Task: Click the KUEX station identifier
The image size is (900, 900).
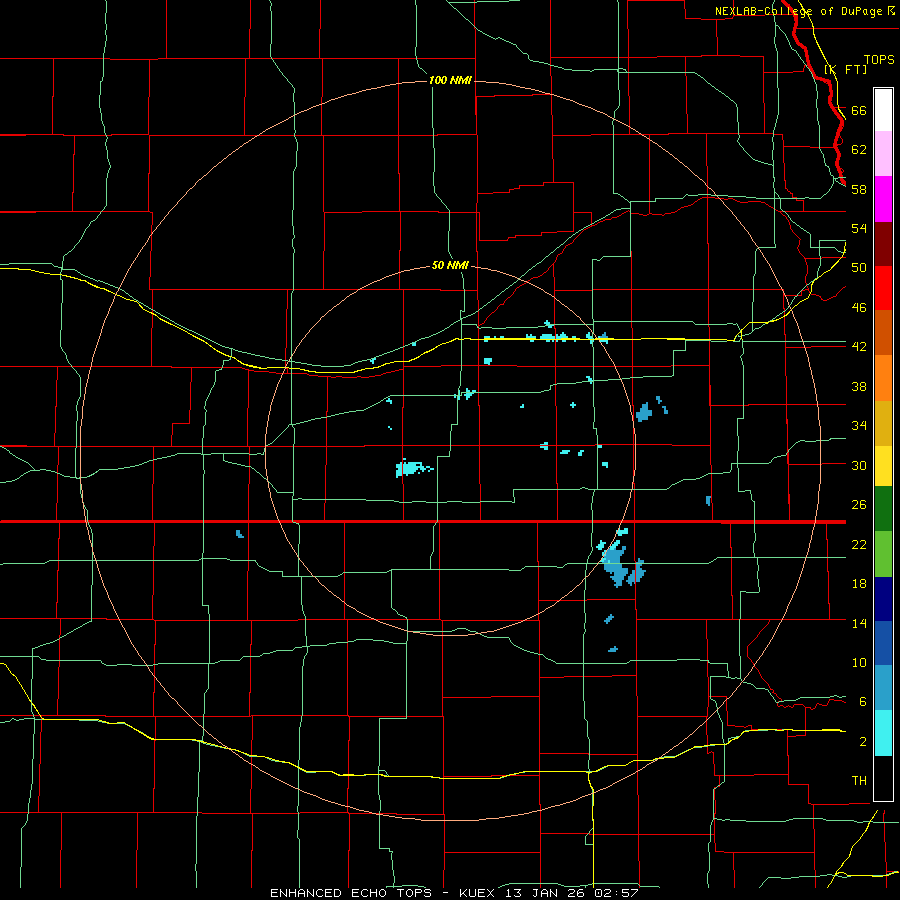Action: click(482, 893)
